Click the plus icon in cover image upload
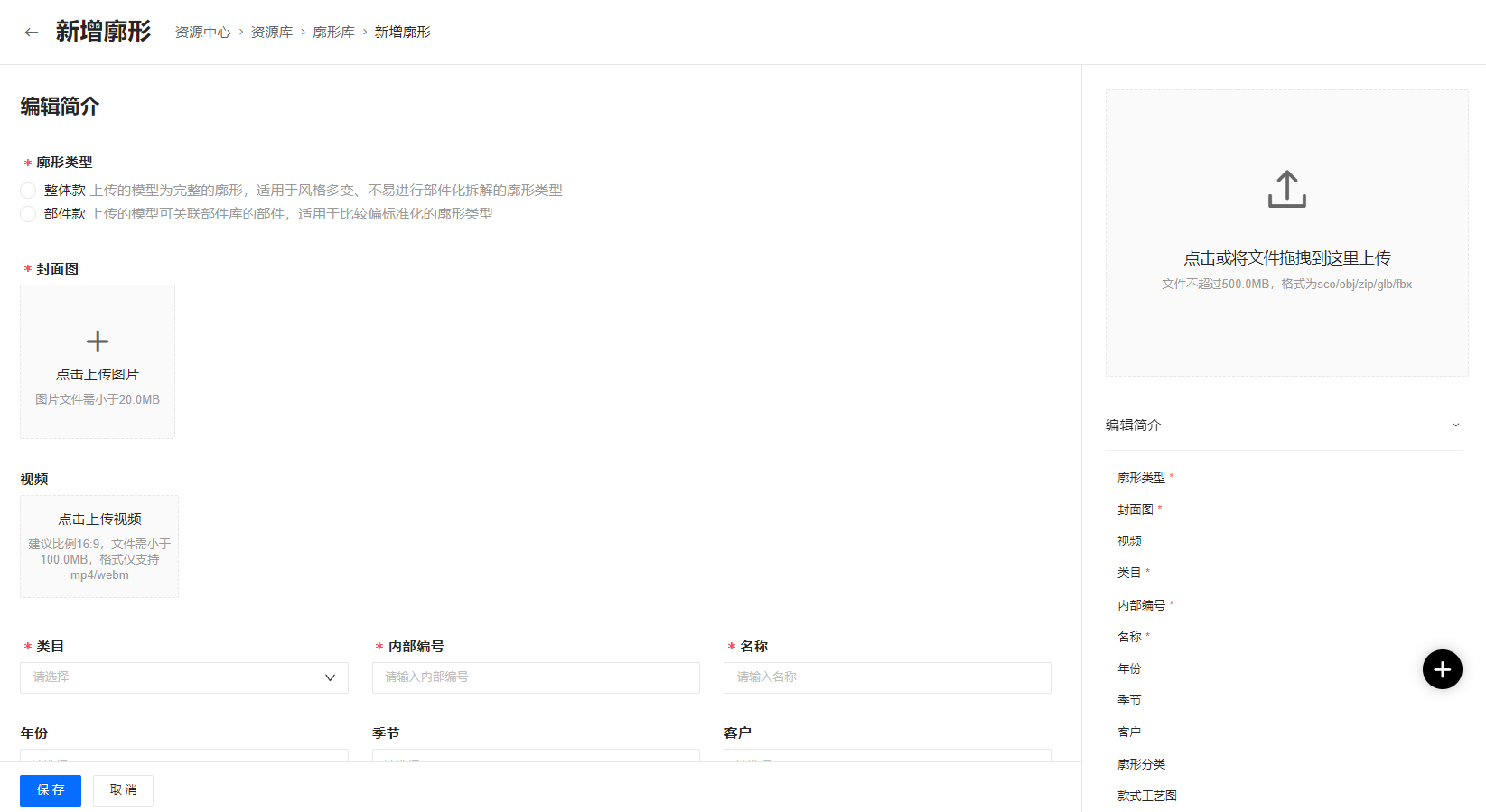The width and height of the screenshot is (1486, 812). pyautogui.click(x=98, y=341)
